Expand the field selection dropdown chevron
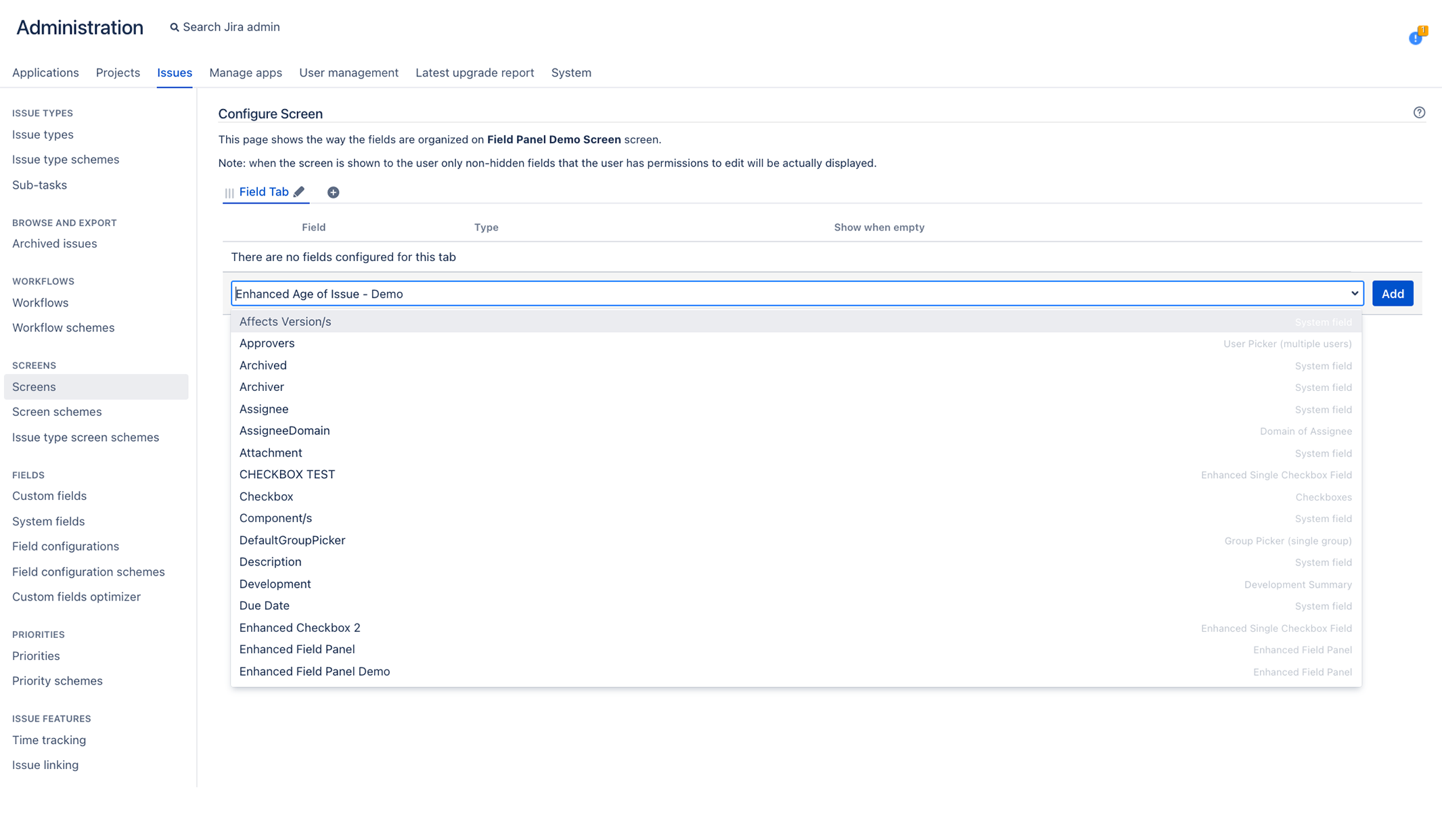 point(1354,294)
